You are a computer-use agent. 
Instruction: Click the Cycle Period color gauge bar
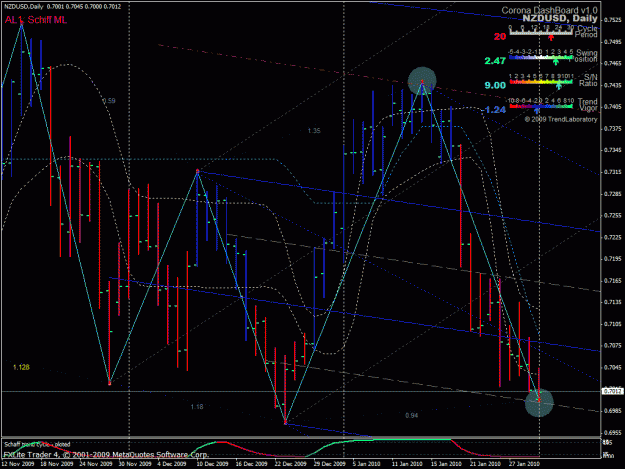click(542, 33)
